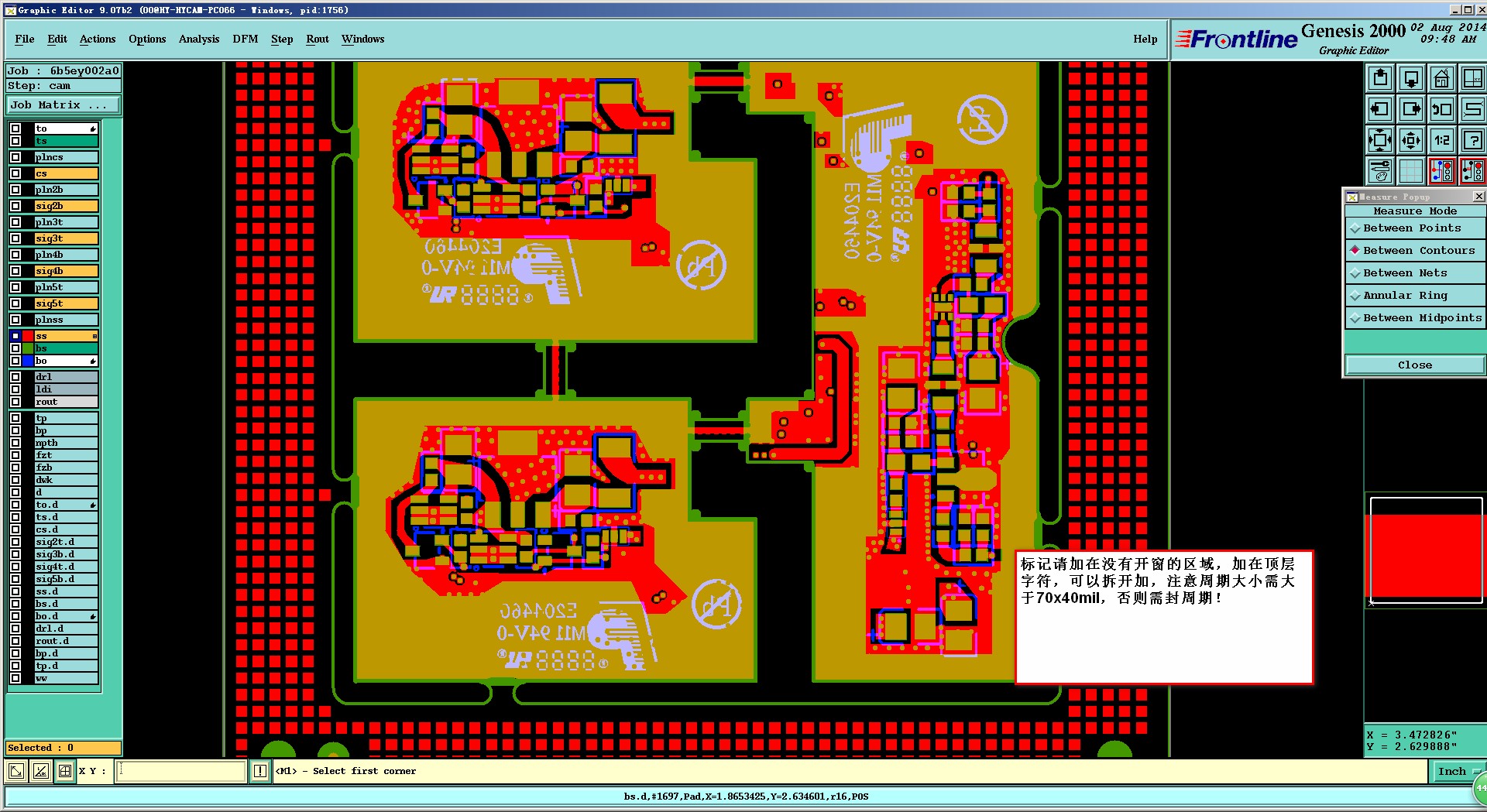Screen dimensions: 1487x812
Task: Select Annular Ring measure mode
Action: tap(1415, 296)
